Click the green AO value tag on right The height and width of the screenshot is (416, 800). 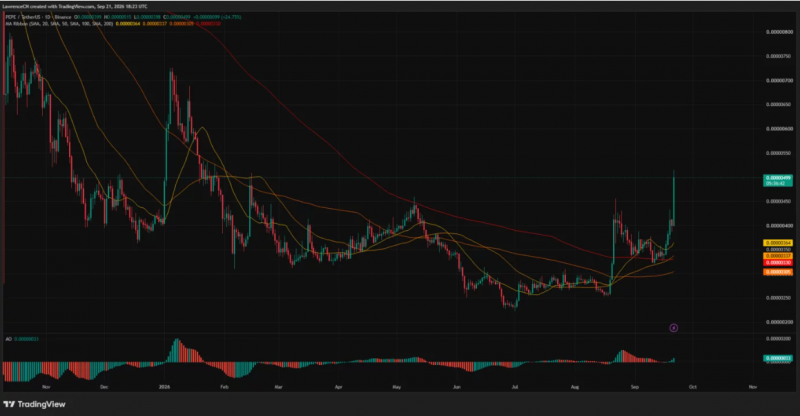(778, 358)
